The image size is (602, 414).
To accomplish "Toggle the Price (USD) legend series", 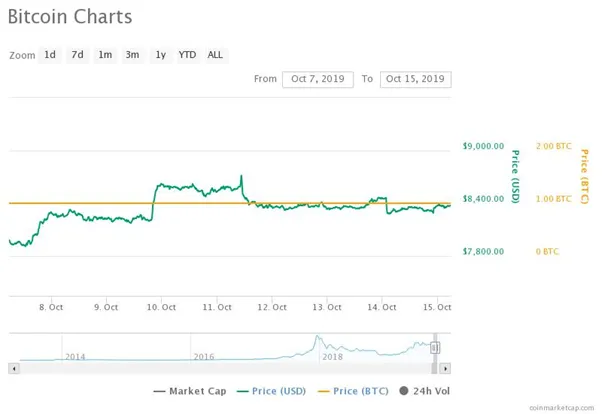I will click(x=271, y=391).
